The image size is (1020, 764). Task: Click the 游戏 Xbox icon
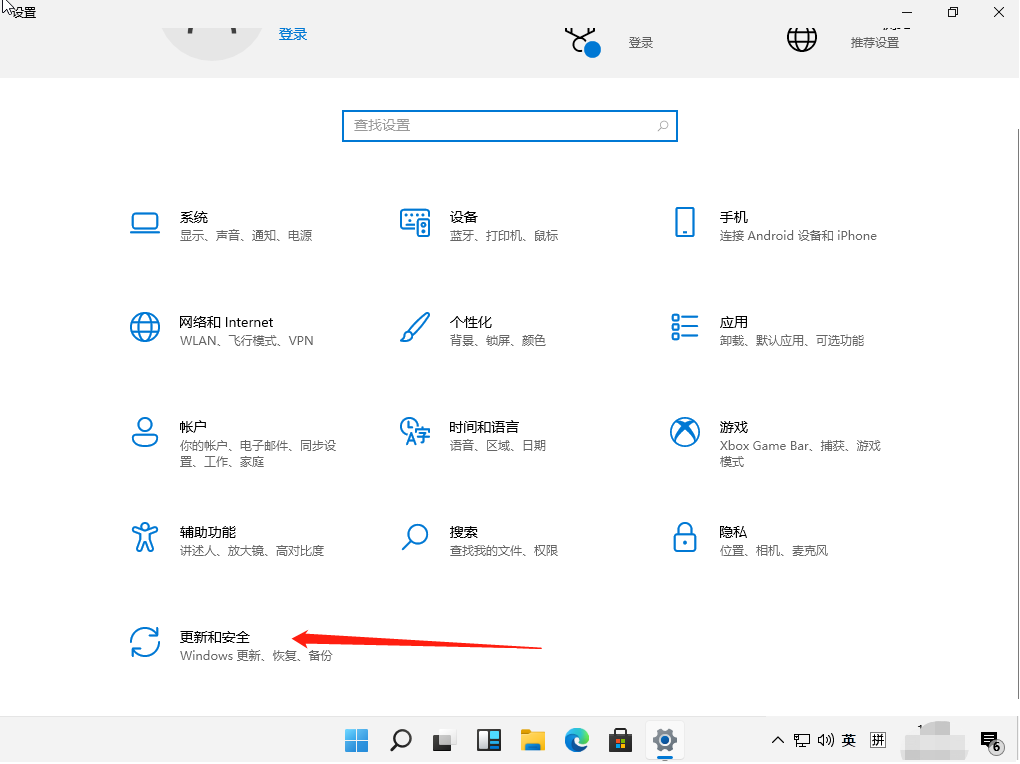[x=685, y=432]
